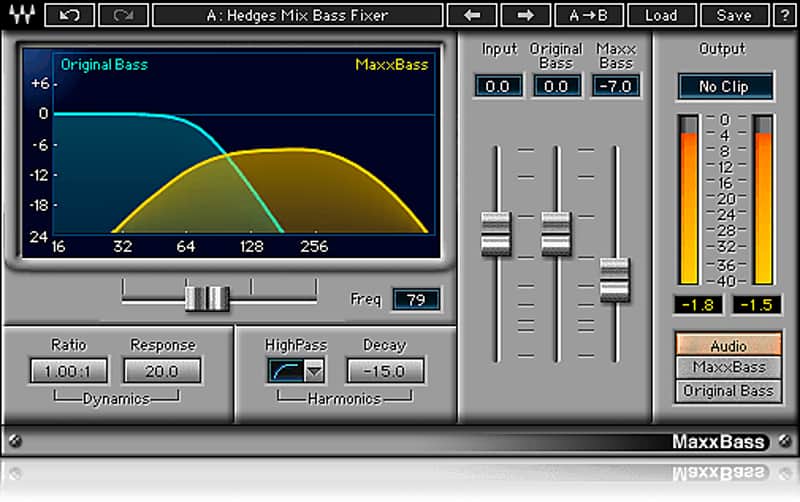Go to previous preset with left arrow
800x502 pixels.
[x=472, y=15]
